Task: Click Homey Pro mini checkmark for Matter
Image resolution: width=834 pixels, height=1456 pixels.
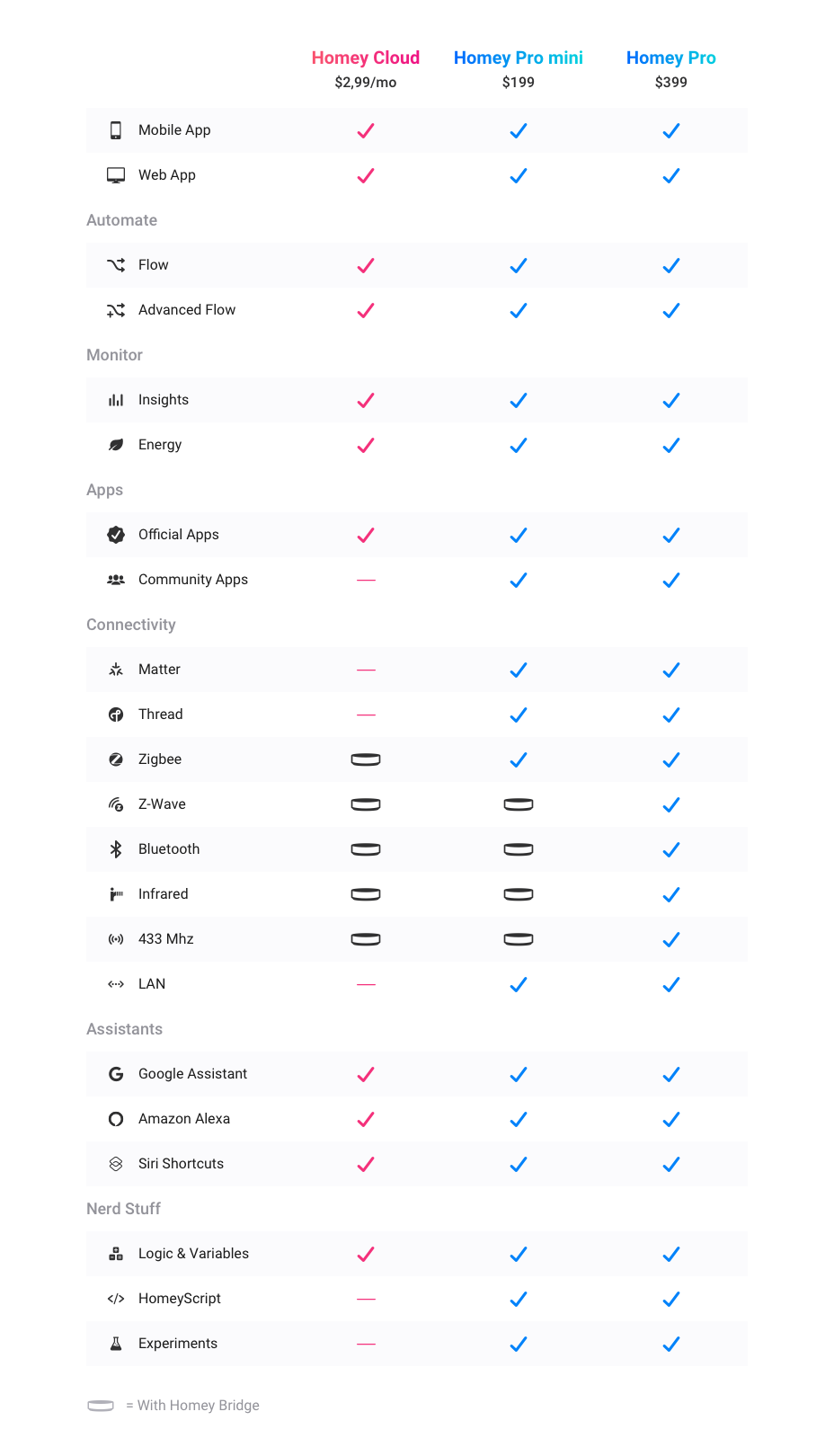Action: coord(519,670)
